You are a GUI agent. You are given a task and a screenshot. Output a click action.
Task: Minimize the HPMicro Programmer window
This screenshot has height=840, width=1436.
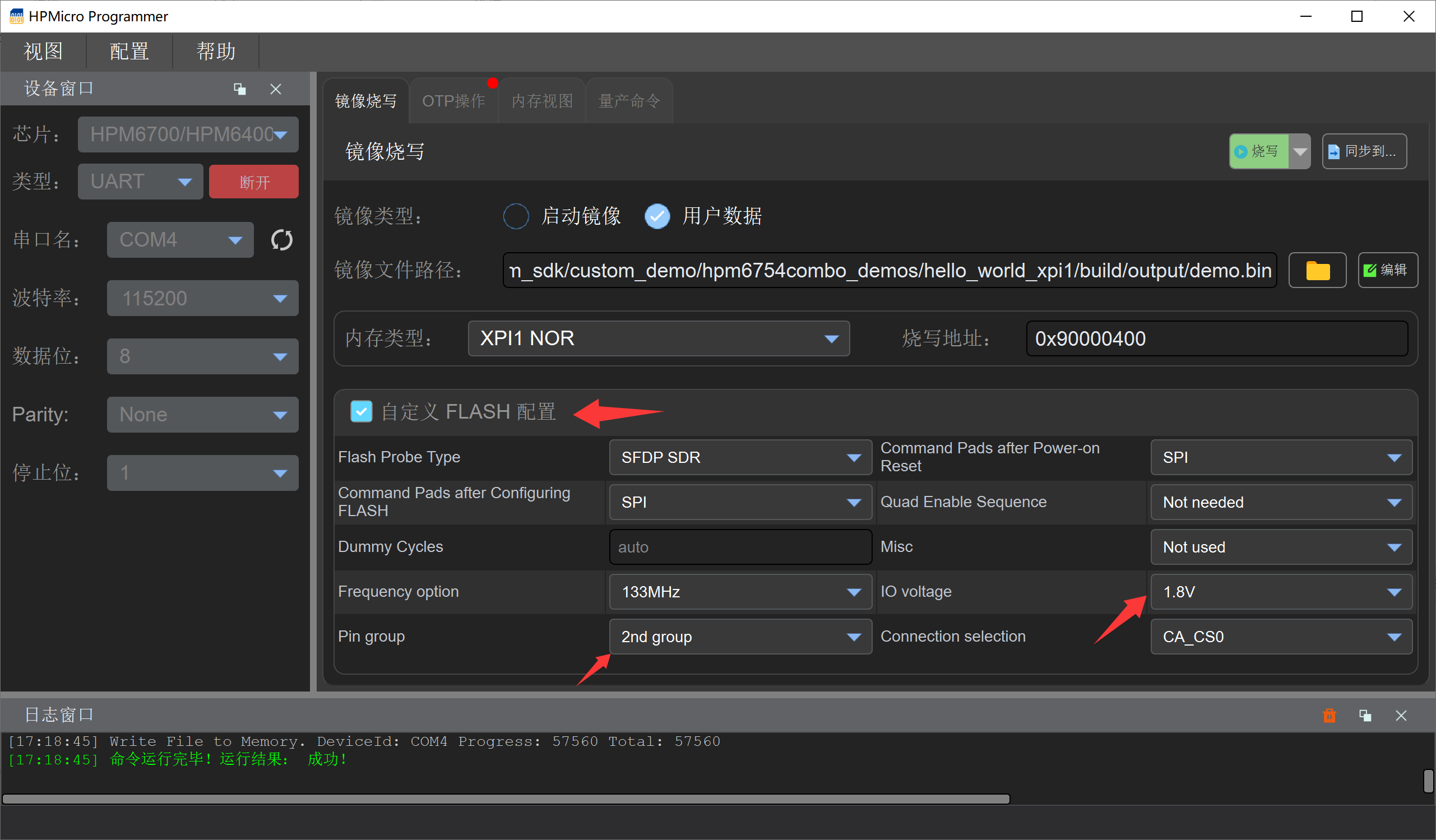[1305, 16]
